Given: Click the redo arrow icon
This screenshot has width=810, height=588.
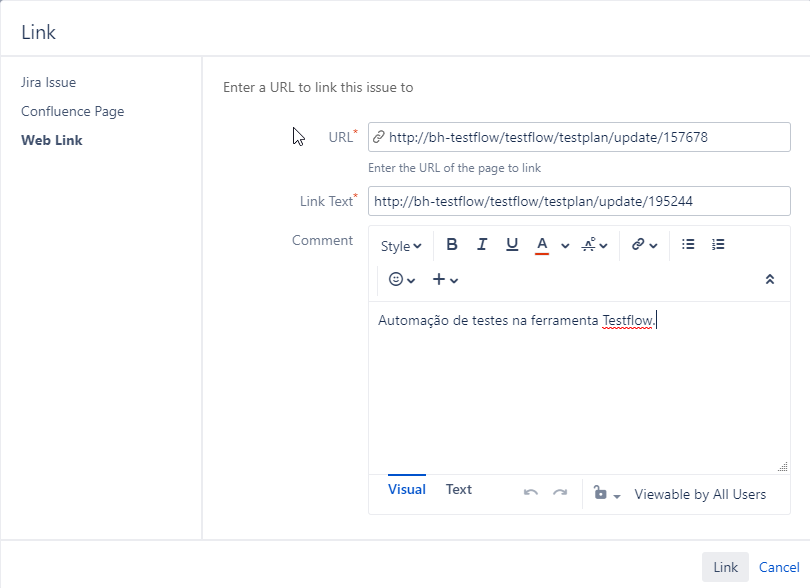Looking at the screenshot, I should point(560,493).
